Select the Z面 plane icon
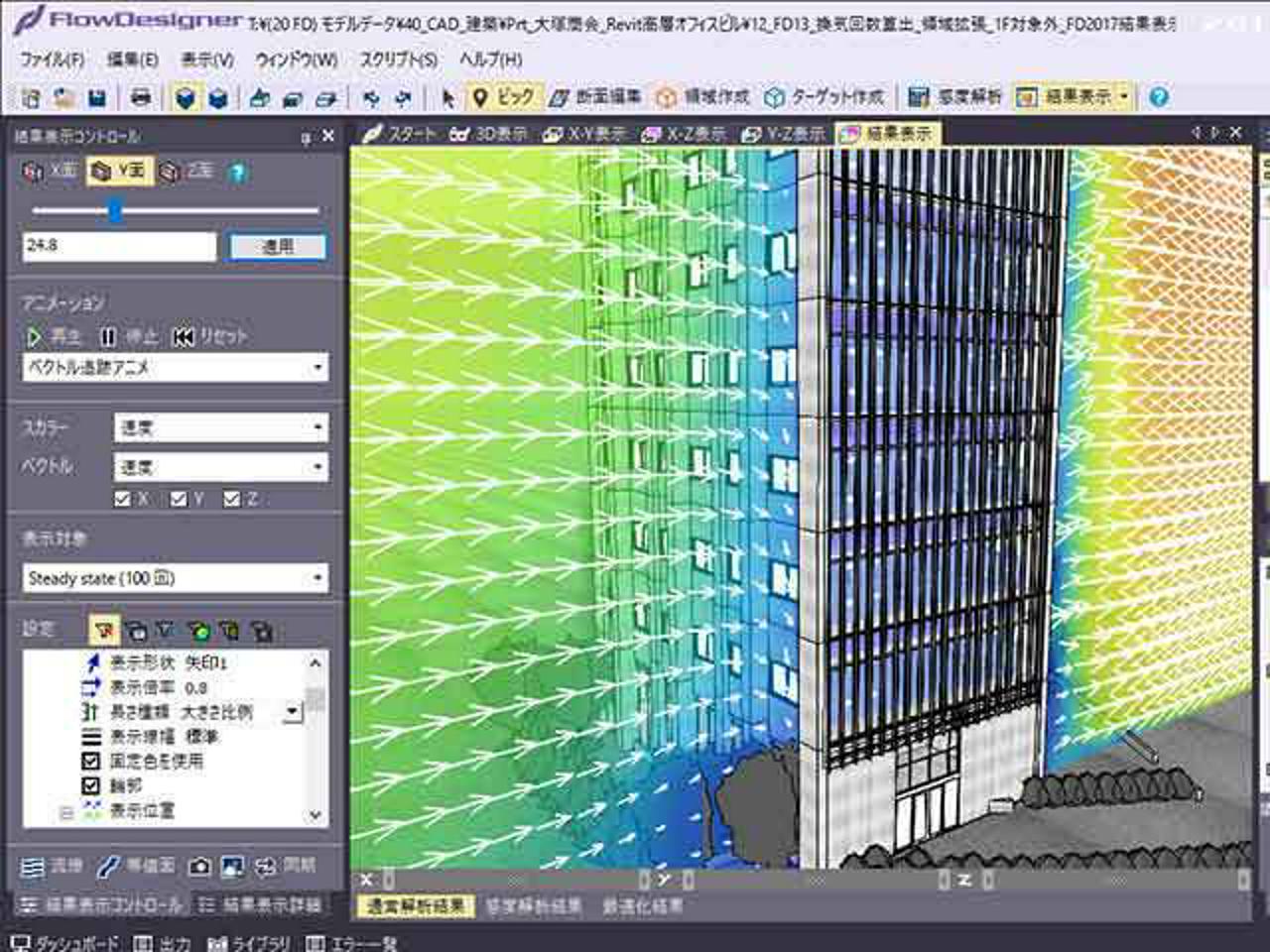 coord(186,172)
